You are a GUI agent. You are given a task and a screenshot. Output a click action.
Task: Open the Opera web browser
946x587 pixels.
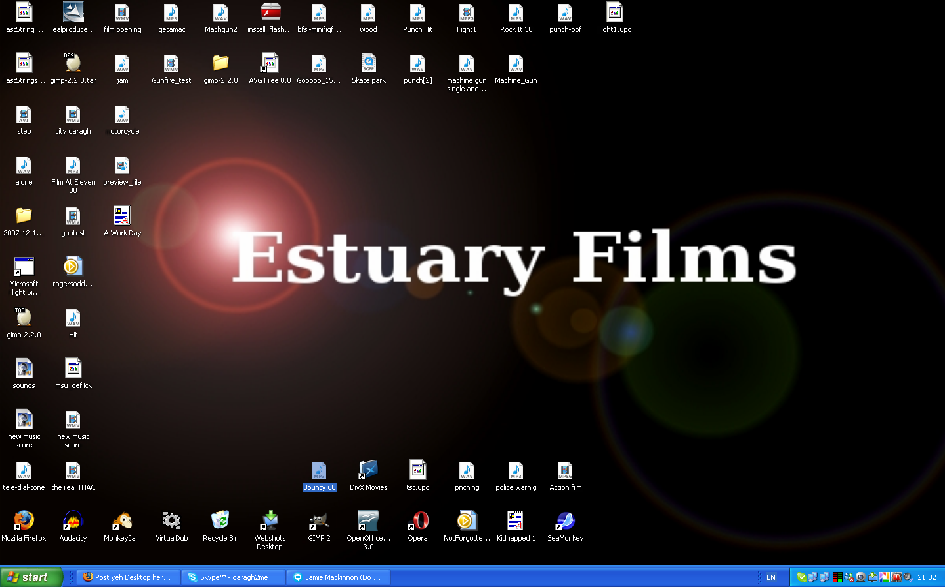[417, 522]
